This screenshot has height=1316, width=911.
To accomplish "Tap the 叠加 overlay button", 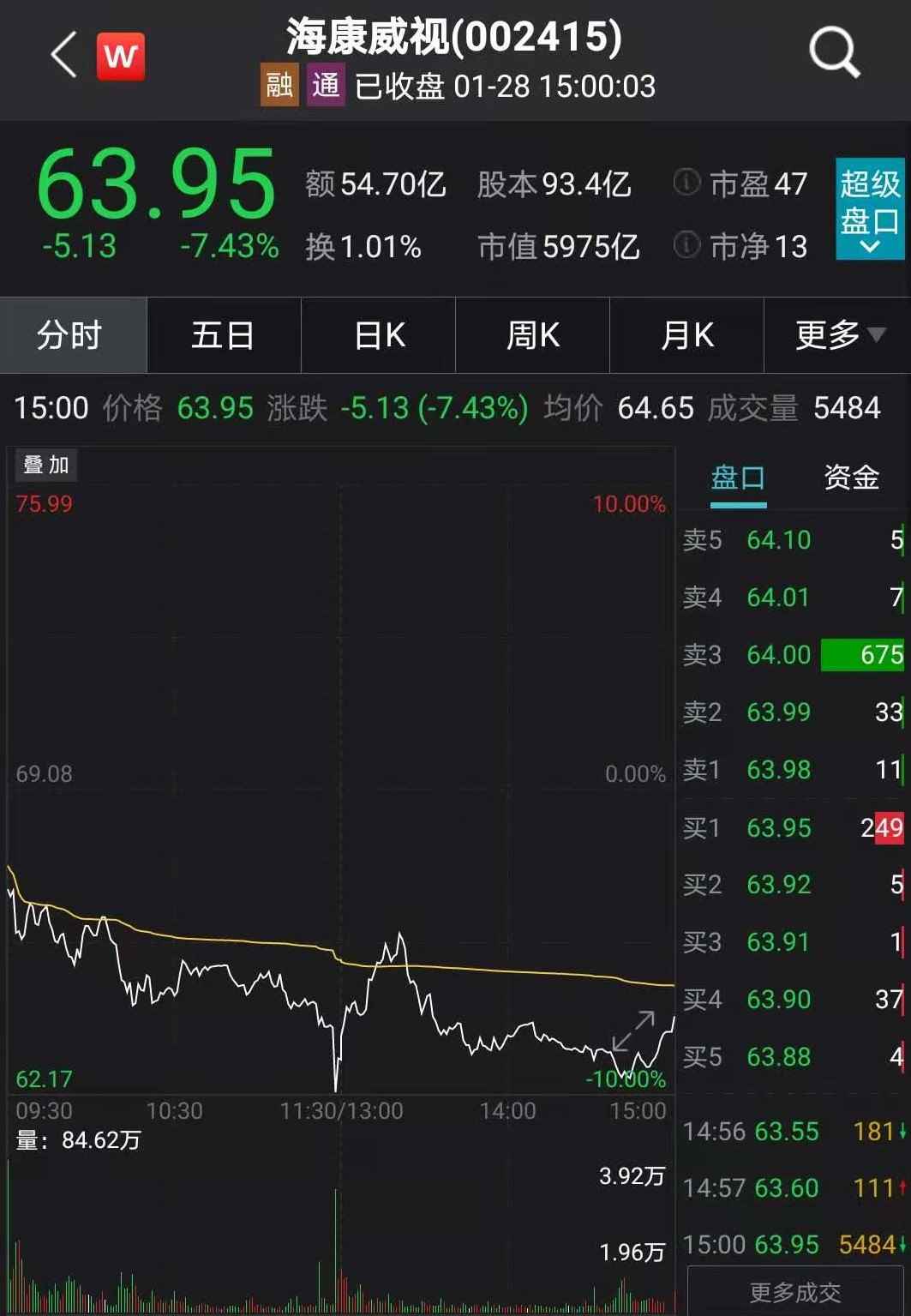I will pyautogui.click(x=46, y=465).
